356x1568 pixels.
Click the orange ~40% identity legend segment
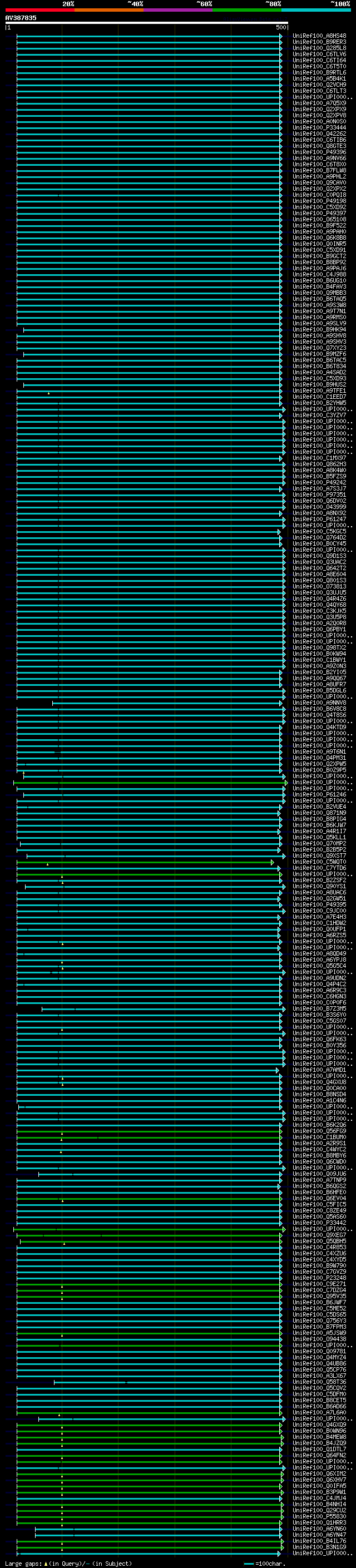109,11
